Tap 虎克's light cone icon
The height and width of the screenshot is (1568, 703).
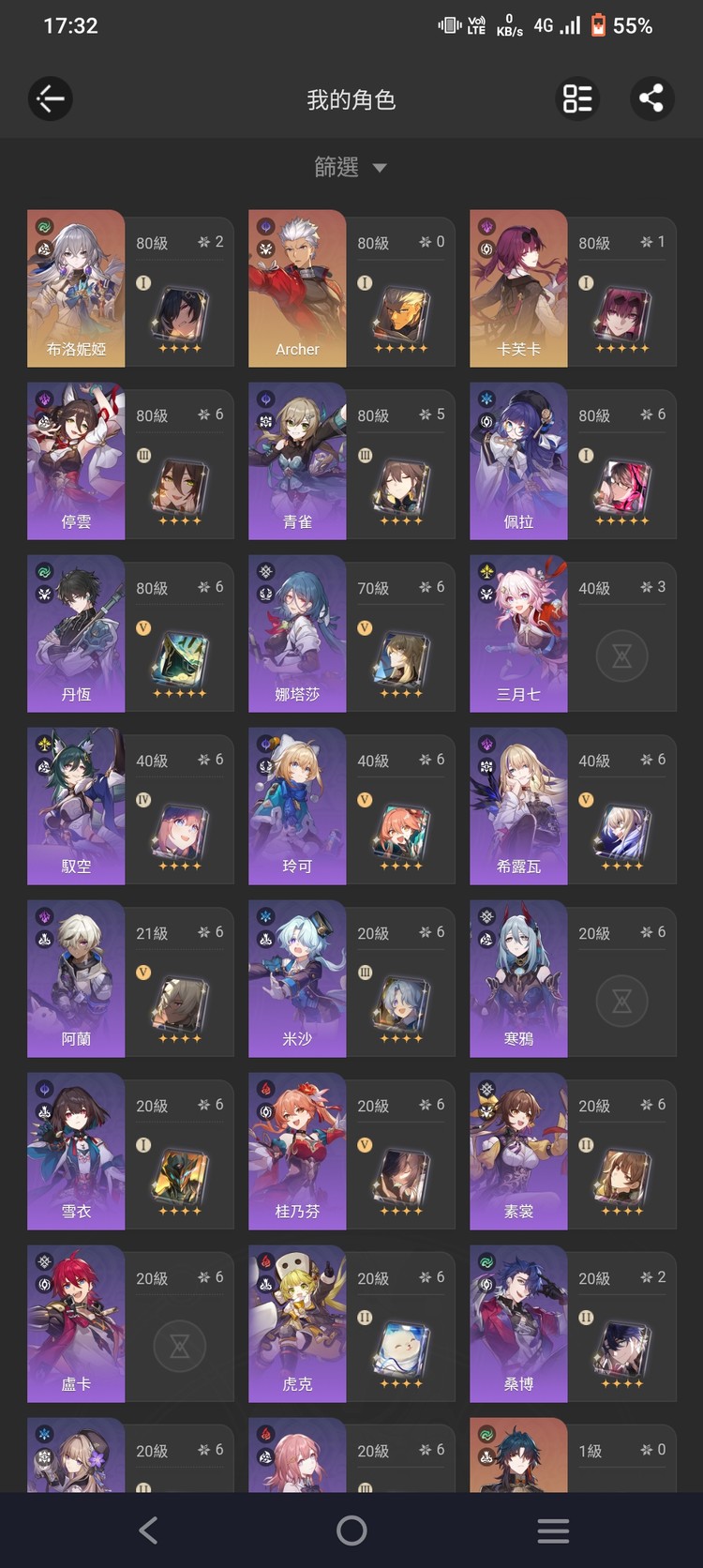click(x=401, y=1349)
